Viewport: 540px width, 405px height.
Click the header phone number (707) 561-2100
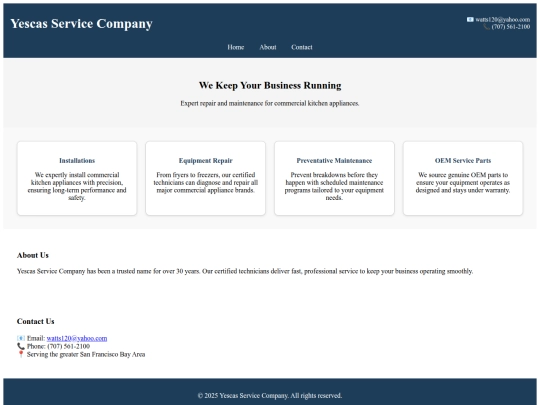pyautogui.click(x=511, y=27)
